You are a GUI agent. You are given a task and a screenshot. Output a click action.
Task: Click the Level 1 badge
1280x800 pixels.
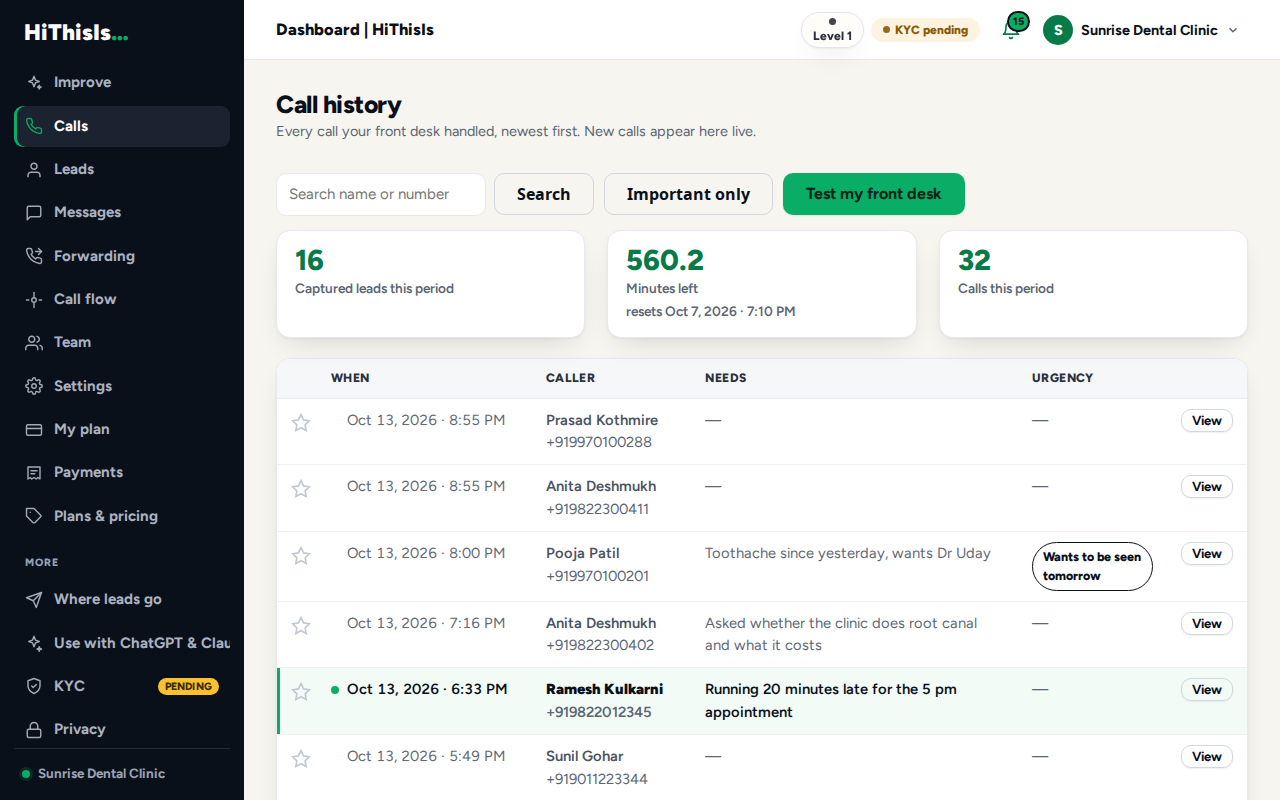832,30
